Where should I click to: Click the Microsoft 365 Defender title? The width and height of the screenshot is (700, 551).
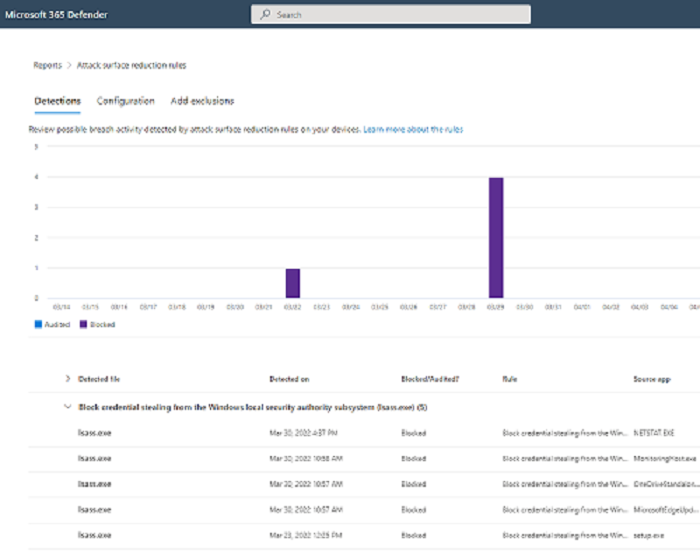coord(56,15)
